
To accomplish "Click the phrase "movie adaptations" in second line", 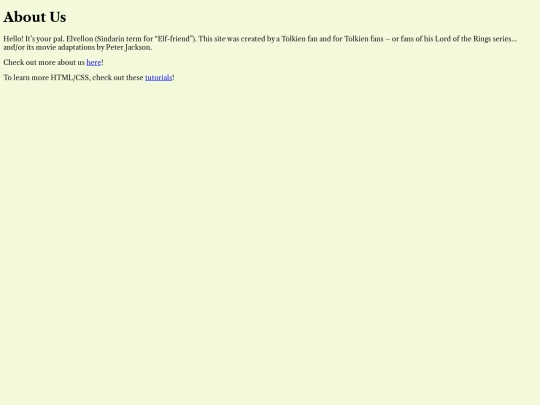I will tap(65, 48).
